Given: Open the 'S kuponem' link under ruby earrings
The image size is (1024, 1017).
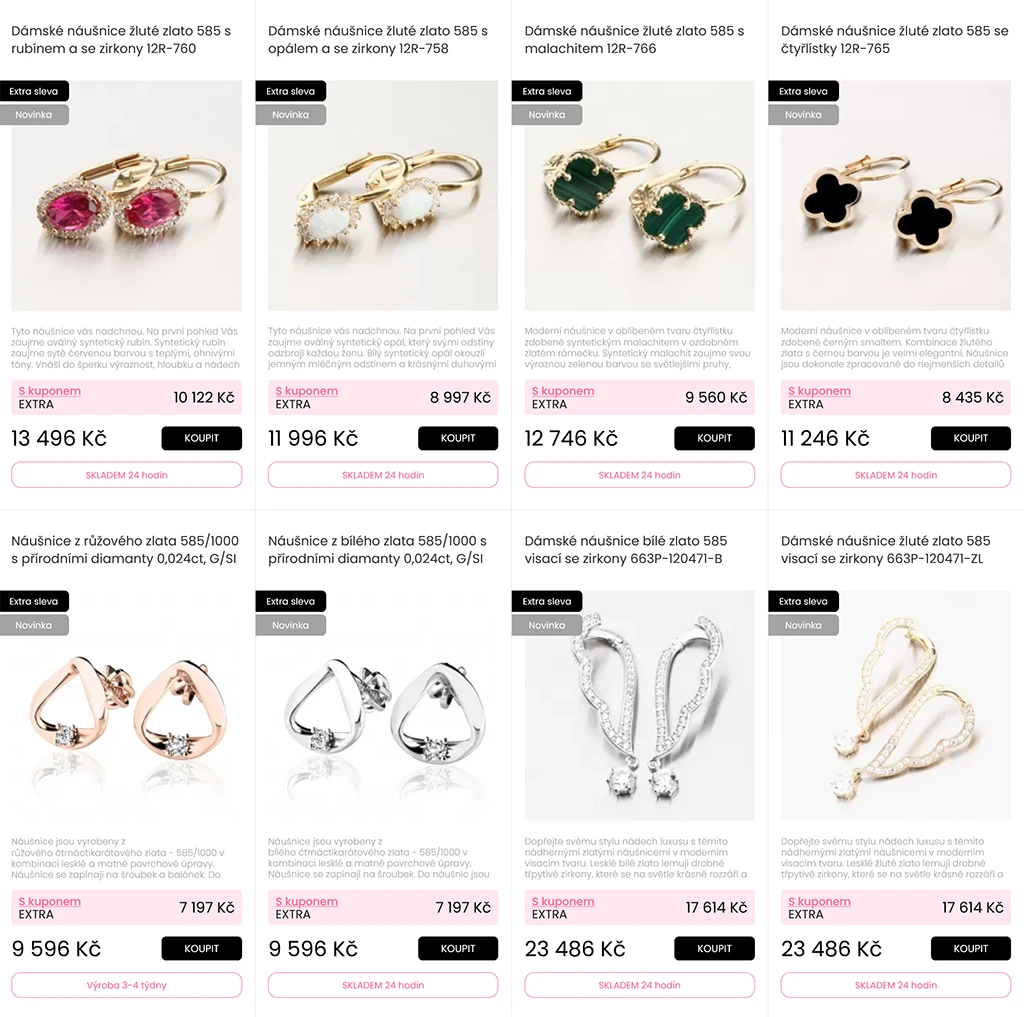Looking at the screenshot, I should pos(50,391).
